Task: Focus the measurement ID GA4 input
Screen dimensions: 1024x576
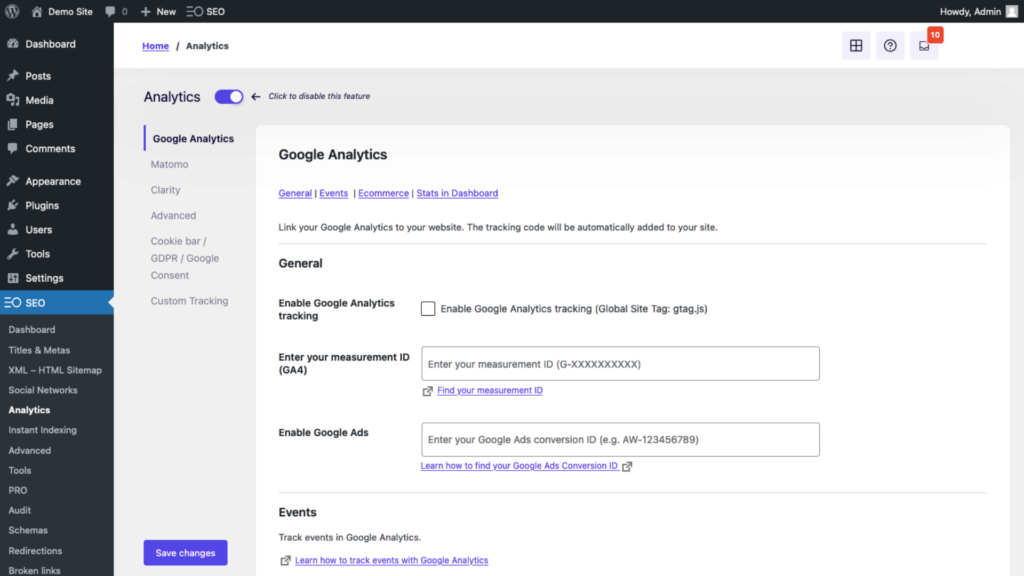Action: point(620,364)
